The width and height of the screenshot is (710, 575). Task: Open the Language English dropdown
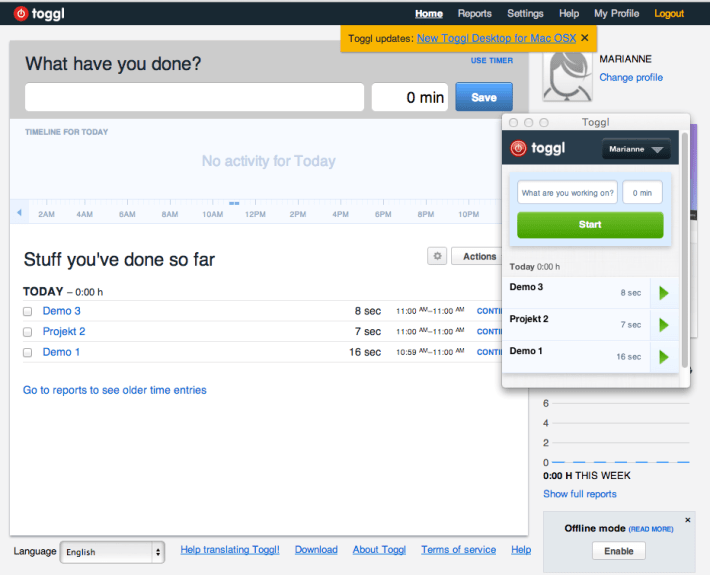click(112, 551)
